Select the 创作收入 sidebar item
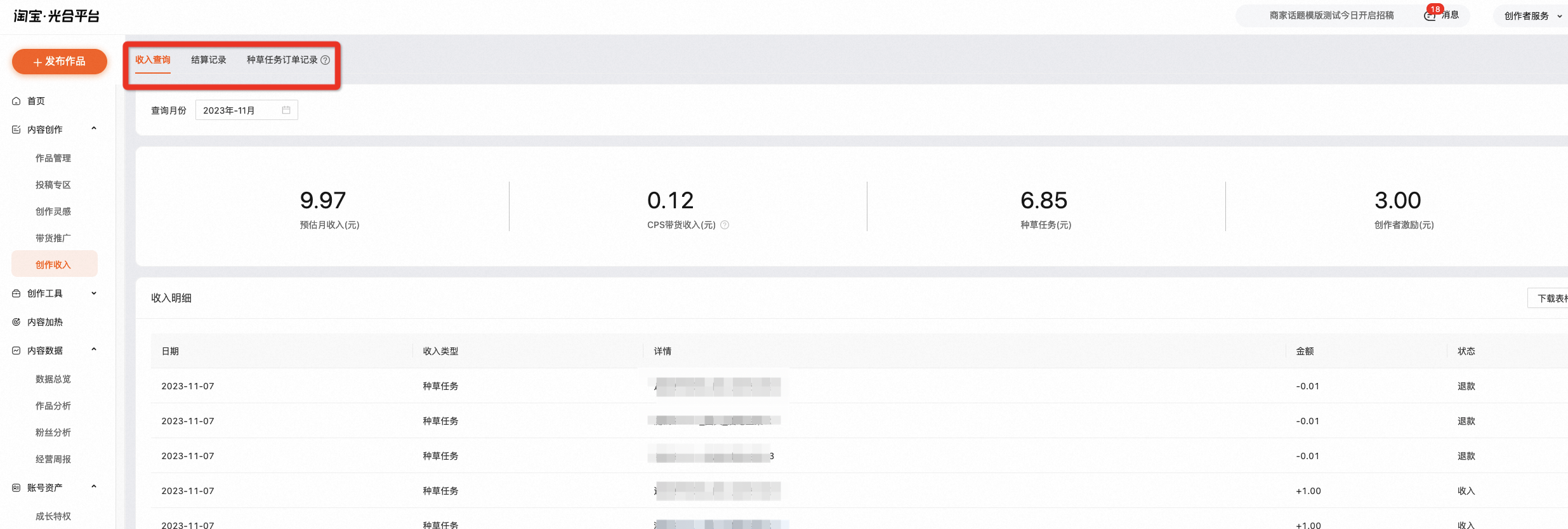 [x=55, y=264]
